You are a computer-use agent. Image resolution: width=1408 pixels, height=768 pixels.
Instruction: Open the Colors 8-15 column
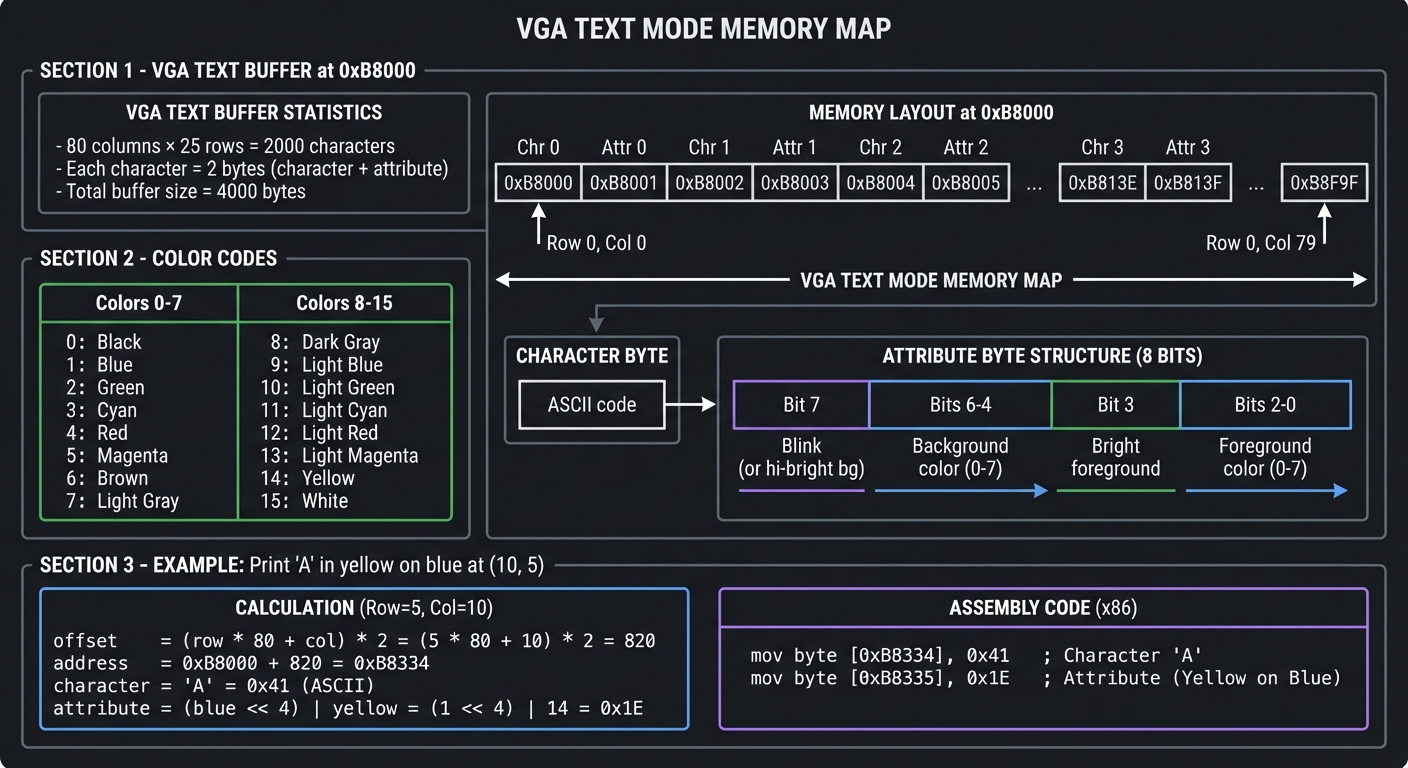point(345,302)
